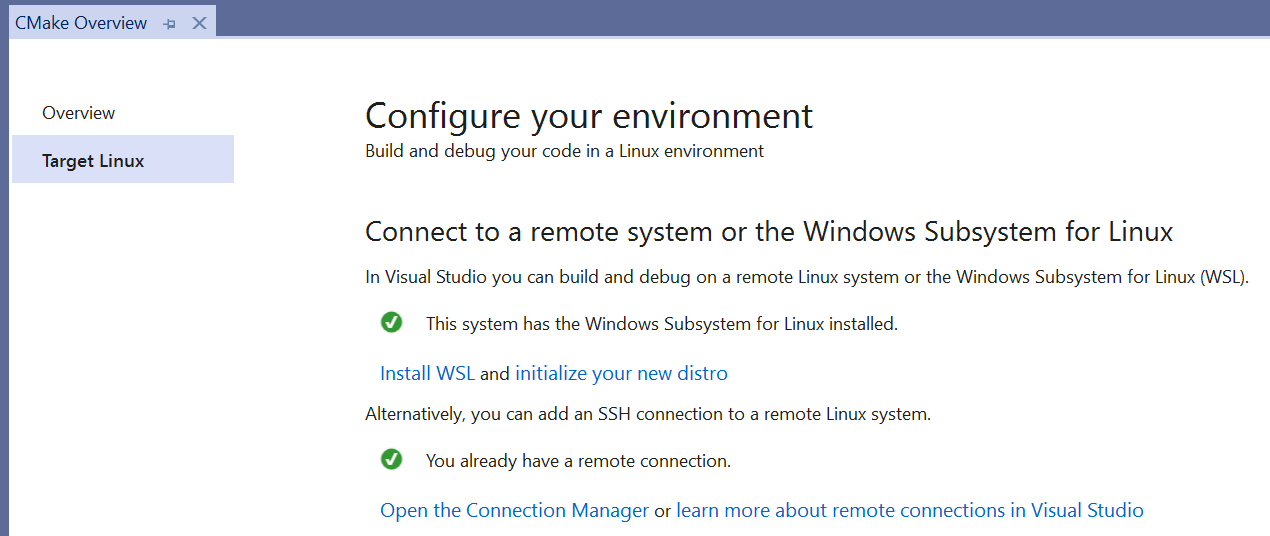Screen dimensions: 1270x536
Task: Open the Connection Manager link
Action: click(514, 511)
